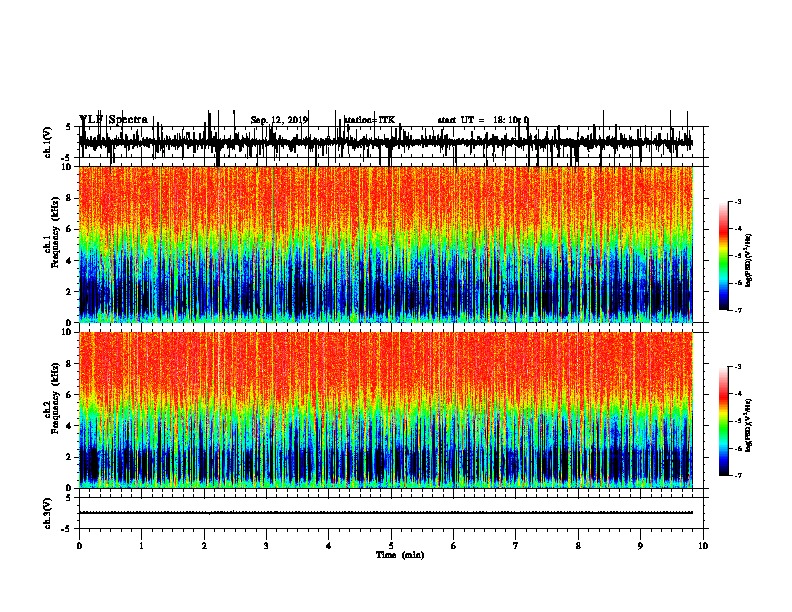The width and height of the screenshot is (792, 612).
Task: Click the "ch.1(V)" waveform axis label
Action: (48, 142)
